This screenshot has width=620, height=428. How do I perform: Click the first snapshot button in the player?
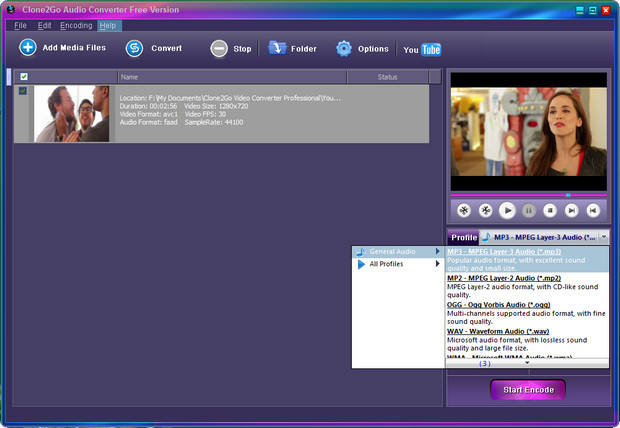(x=464, y=210)
